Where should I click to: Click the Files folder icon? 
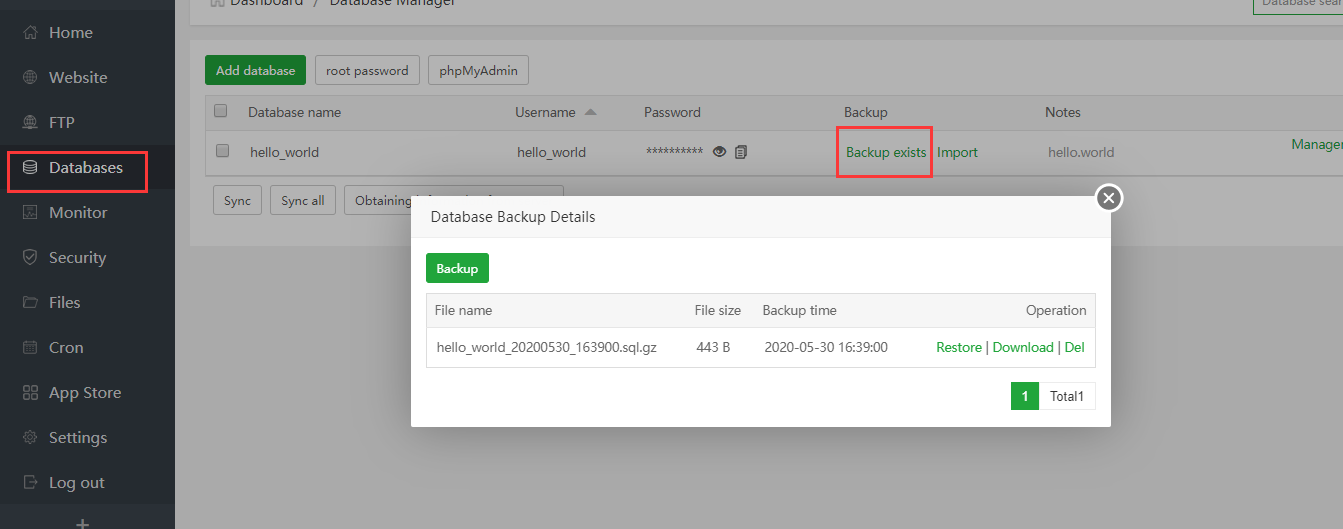[30, 302]
